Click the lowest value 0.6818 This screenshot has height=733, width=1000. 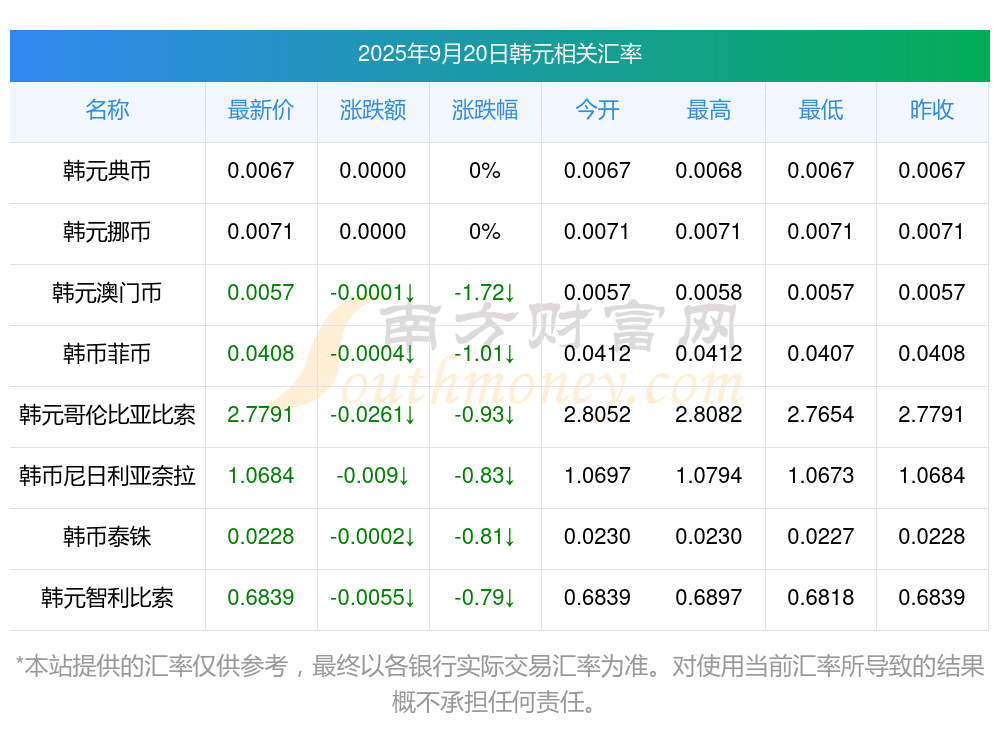click(x=821, y=598)
